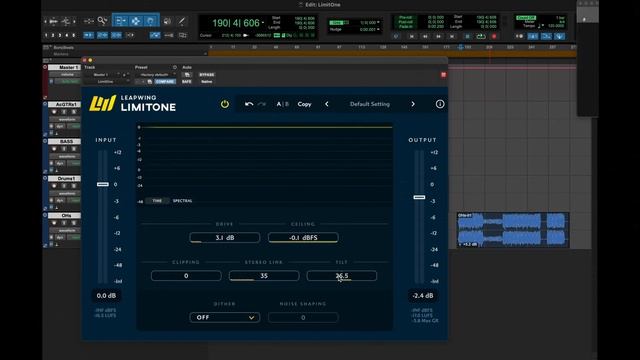Click the plugin automation enable icon

[187, 75]
